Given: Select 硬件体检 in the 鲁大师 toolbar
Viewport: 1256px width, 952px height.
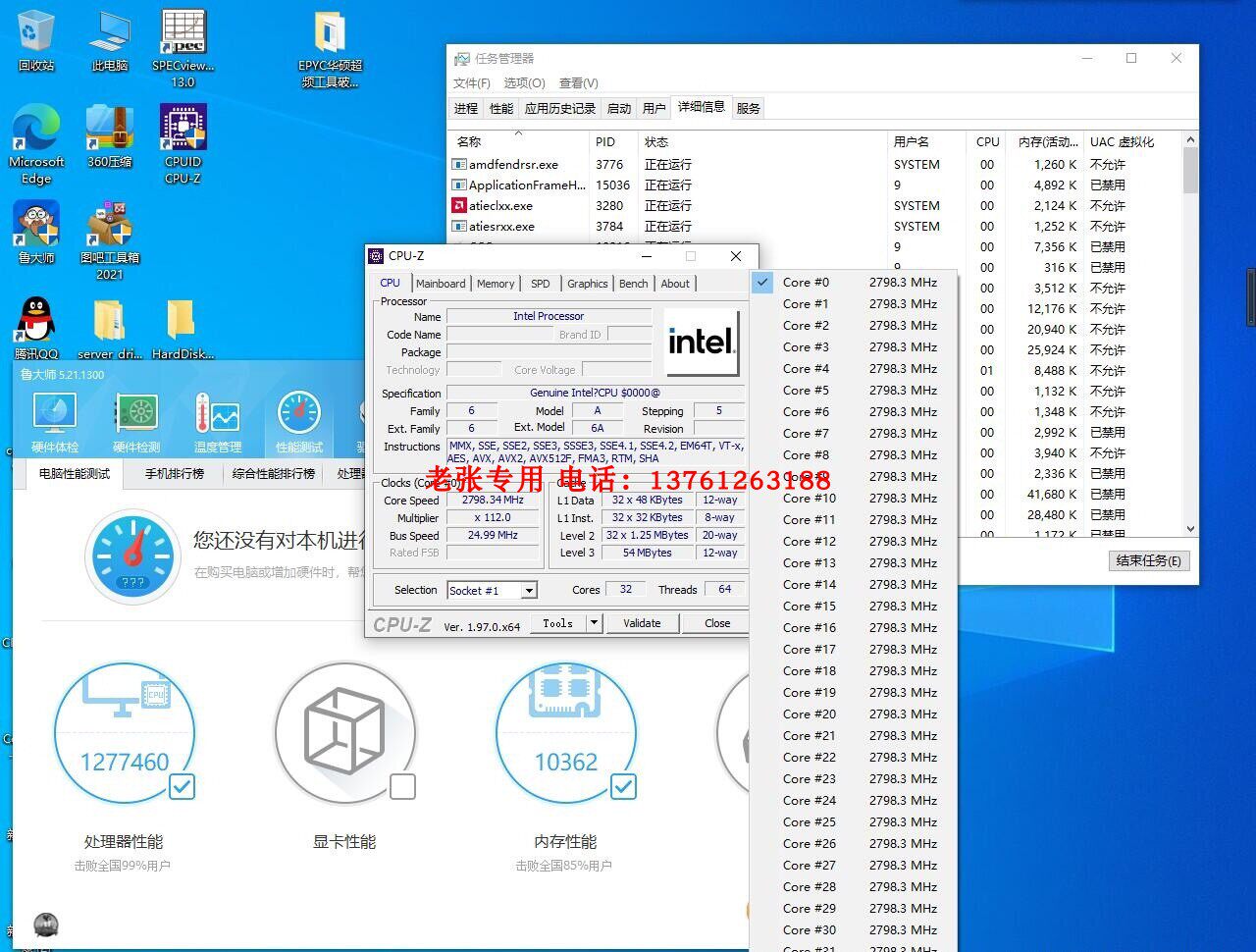Looking at the screenshot, I should [55, 423].
